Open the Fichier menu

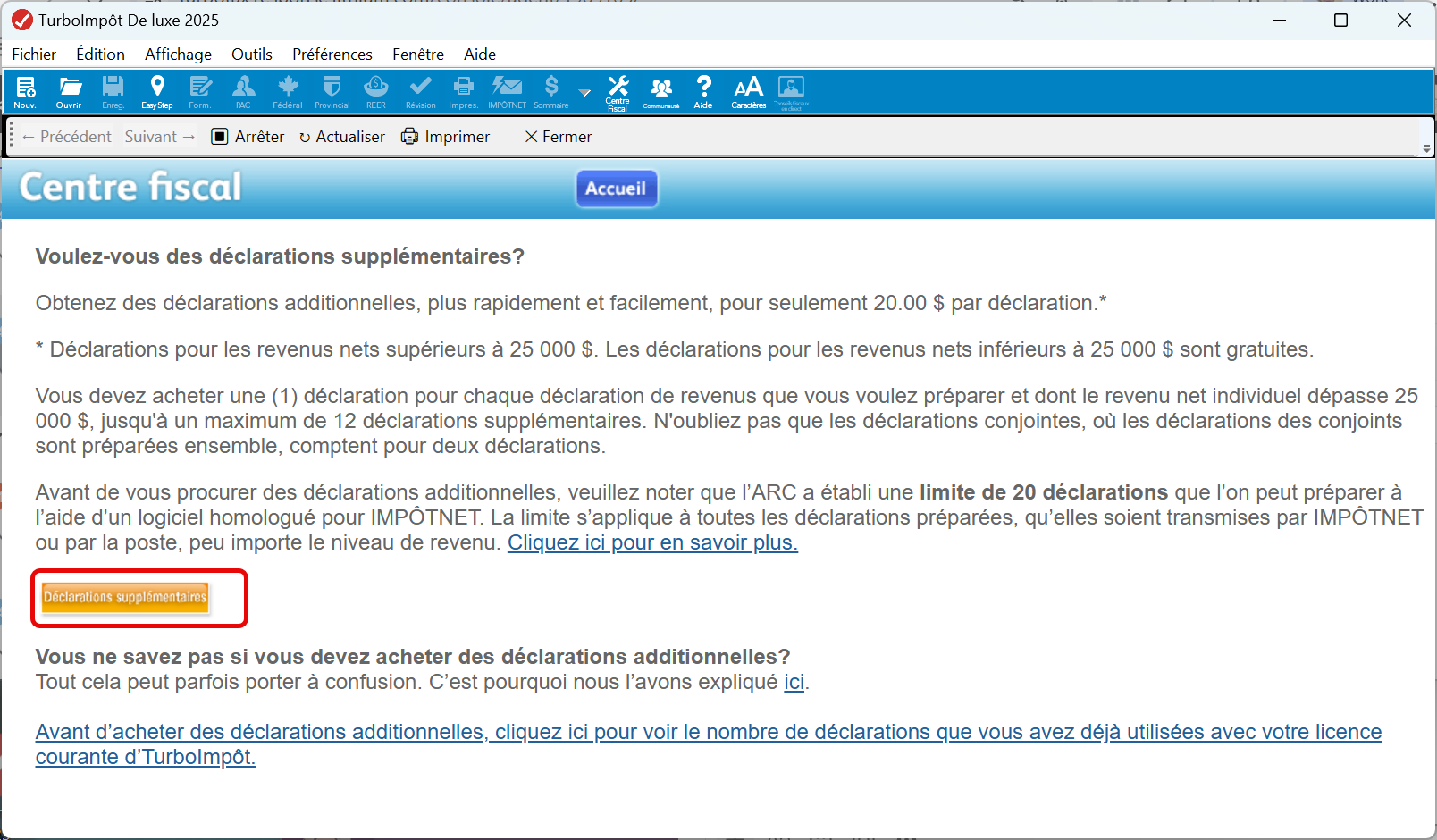34,55
